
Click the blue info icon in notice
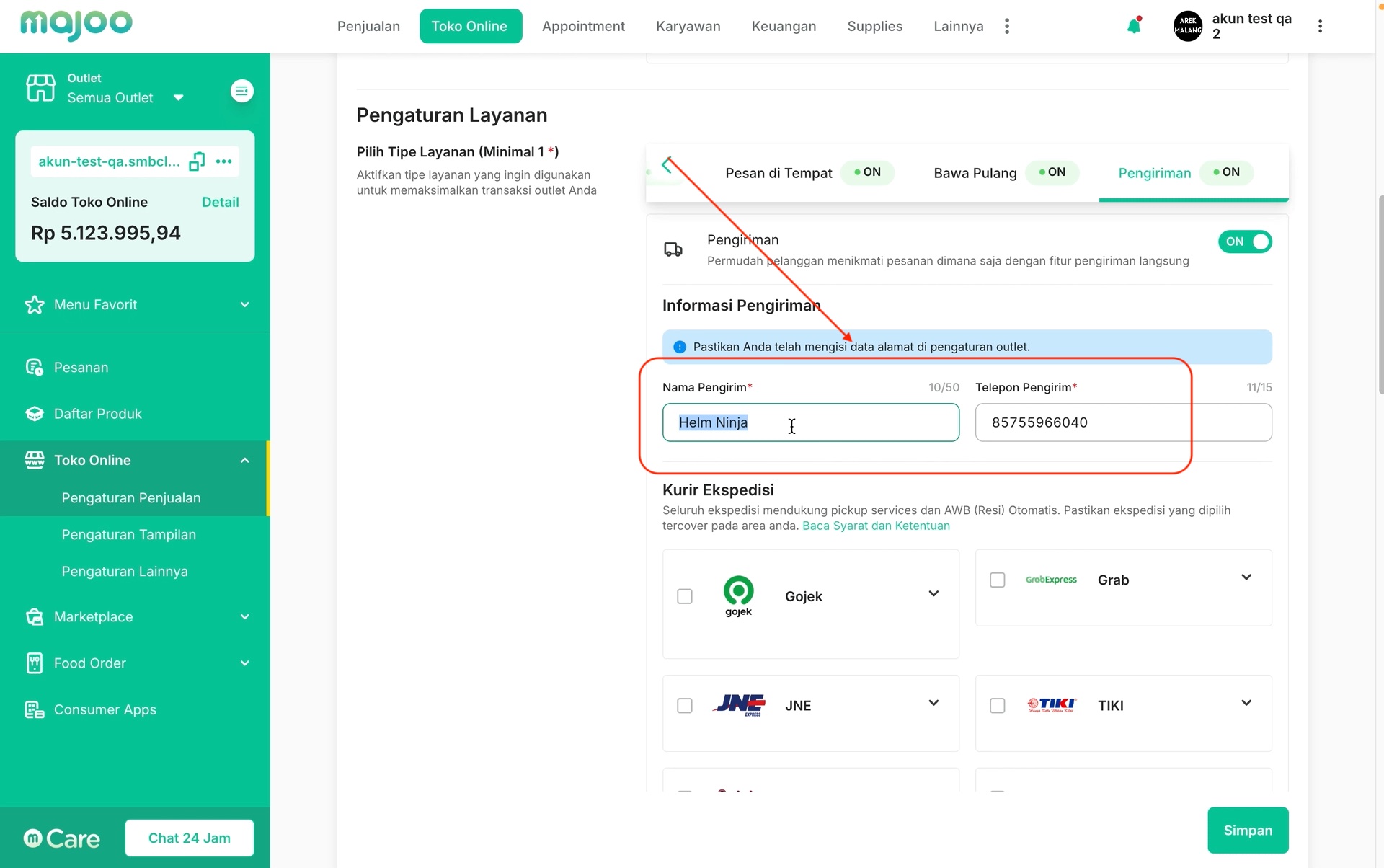[680, 347]
